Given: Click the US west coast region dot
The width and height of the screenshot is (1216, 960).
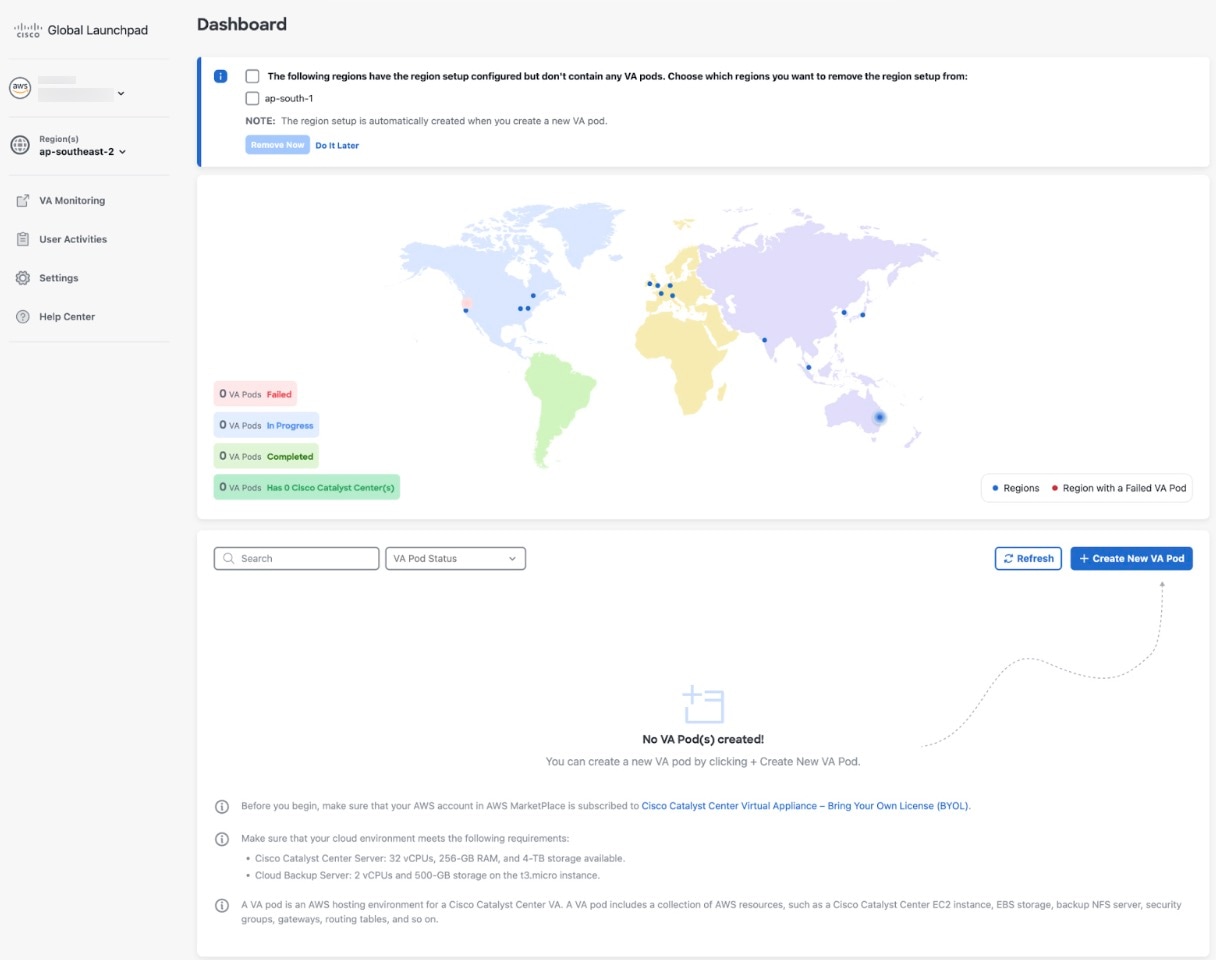Looking at the screenshot, I should click(x=465, y=310).
